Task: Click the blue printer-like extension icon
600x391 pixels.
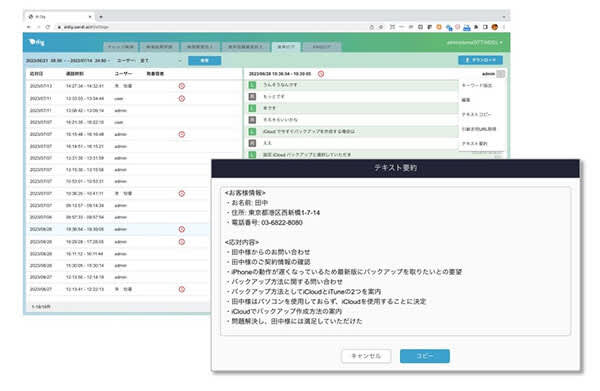Action: (x=467, y=28)
